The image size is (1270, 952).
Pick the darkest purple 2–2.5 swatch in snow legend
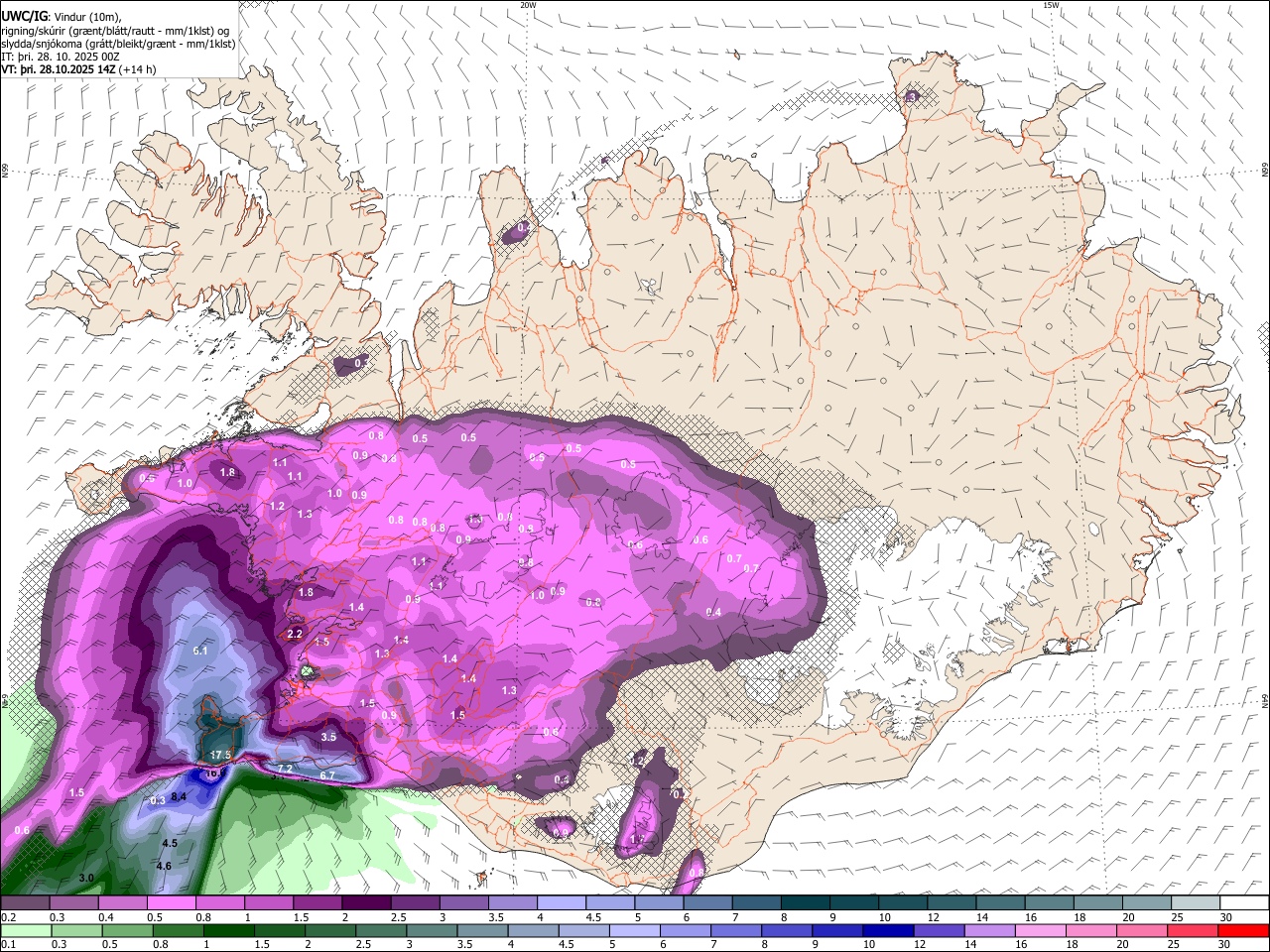point(366,902)
